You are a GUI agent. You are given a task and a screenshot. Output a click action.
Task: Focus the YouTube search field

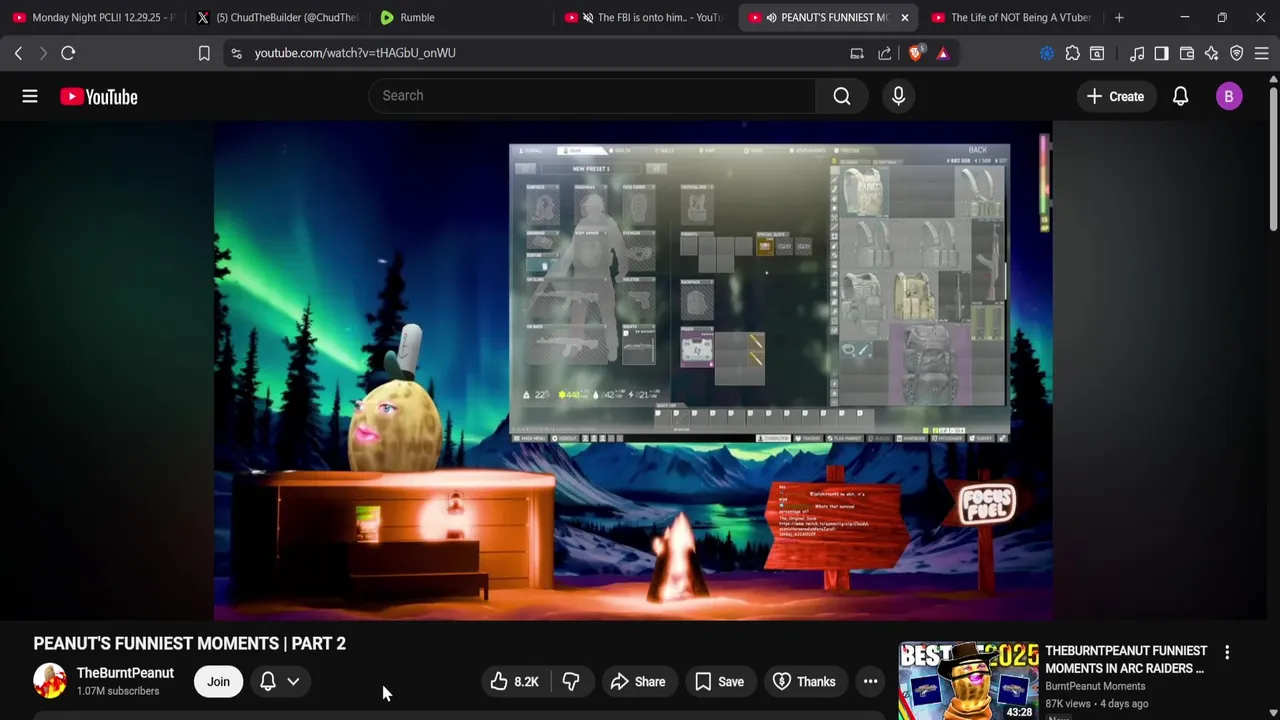[x=593, y=96]
